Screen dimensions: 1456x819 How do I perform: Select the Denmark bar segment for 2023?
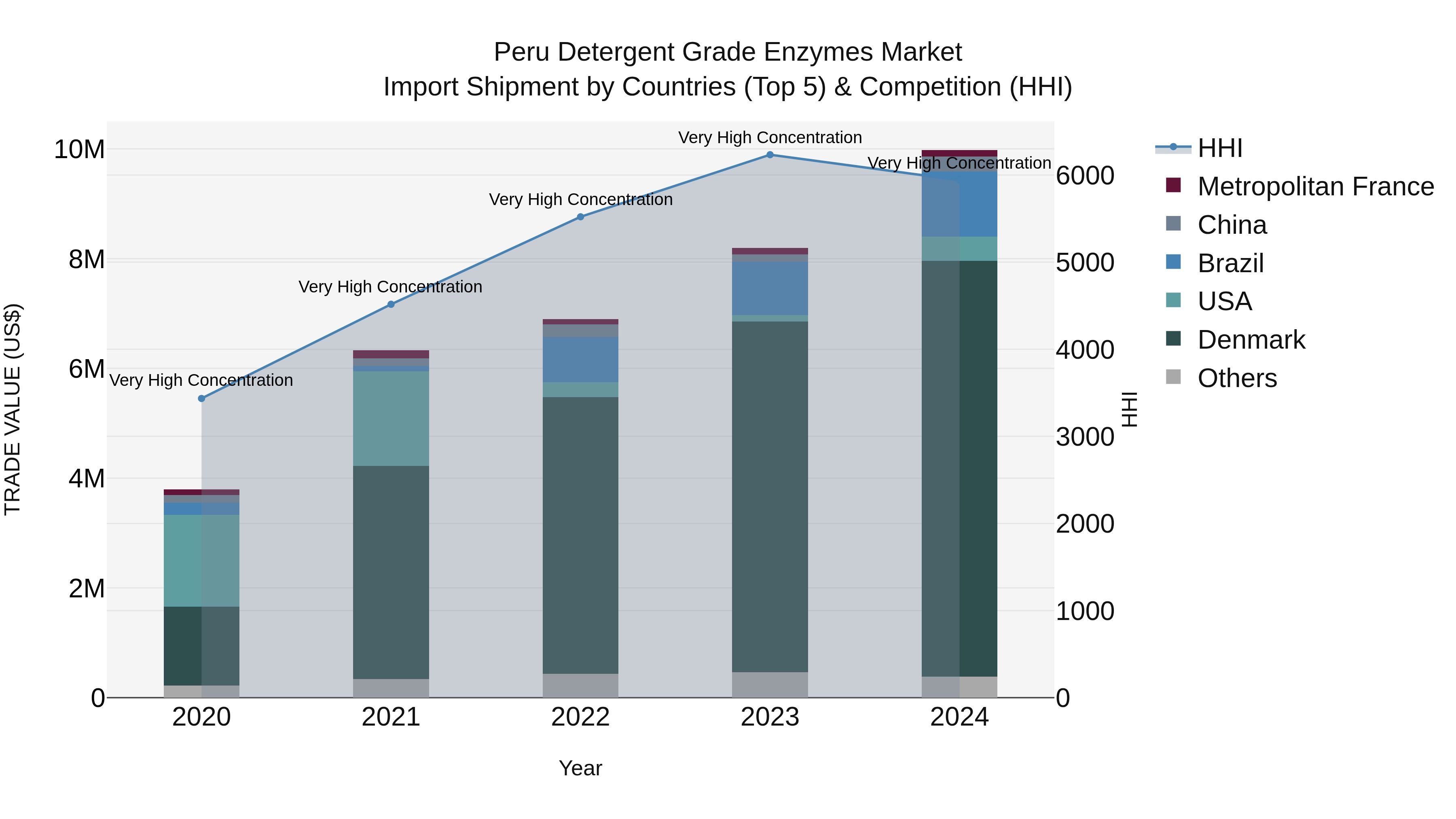pyautogui.click(x=770, y=497)
